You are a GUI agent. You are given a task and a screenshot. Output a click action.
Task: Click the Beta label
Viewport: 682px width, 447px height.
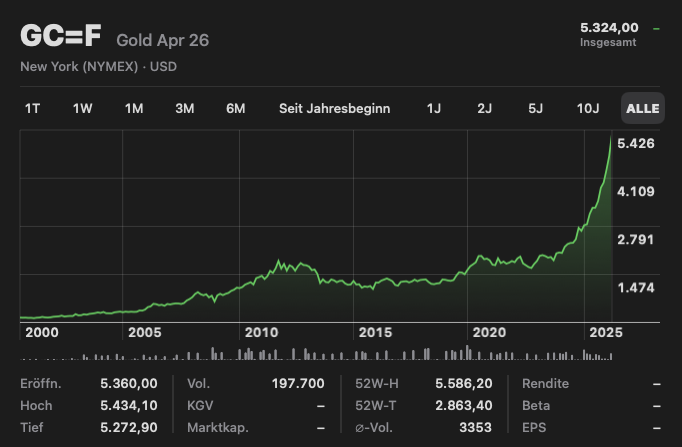tap(536, 406)
